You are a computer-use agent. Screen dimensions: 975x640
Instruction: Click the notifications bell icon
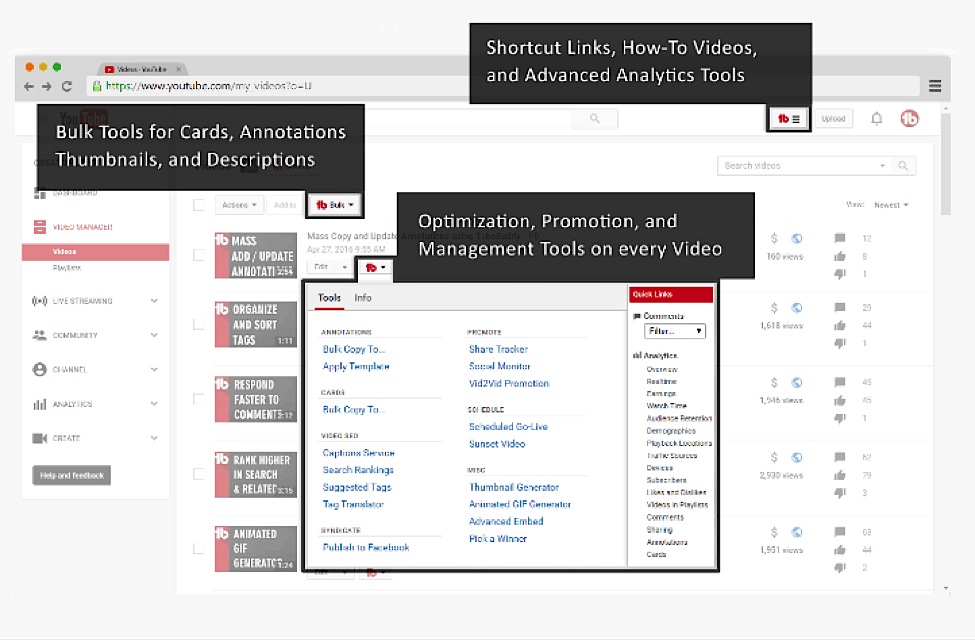876,119
